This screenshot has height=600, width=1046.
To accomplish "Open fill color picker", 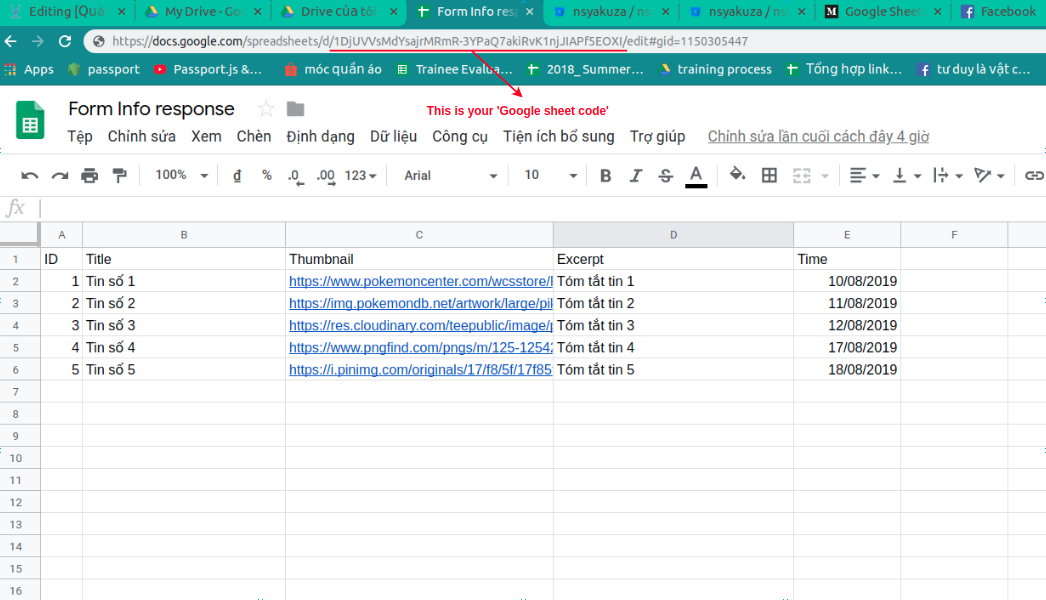I will (737, 174).
